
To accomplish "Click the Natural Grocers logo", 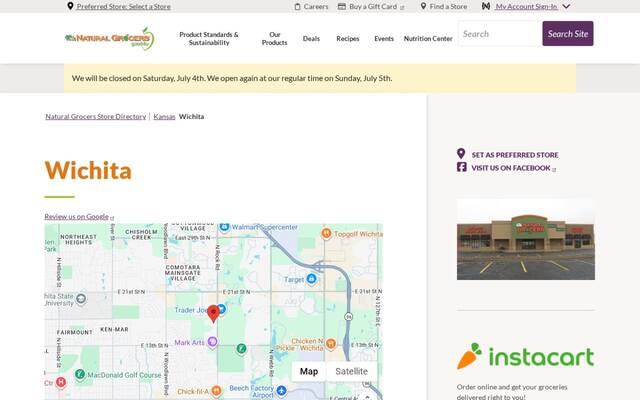I will [109, 38].
